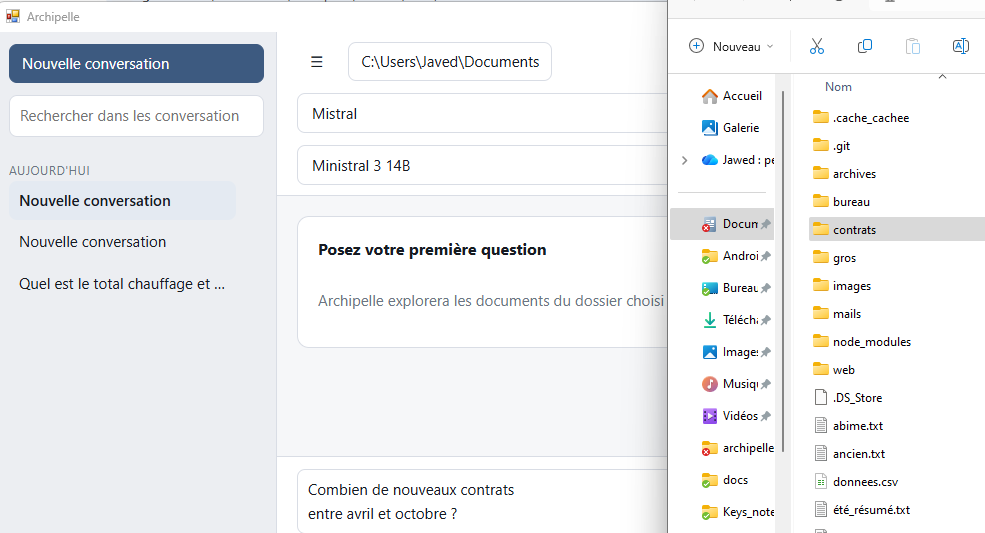Expand the Jawed OneDrive node

[684, 160]
